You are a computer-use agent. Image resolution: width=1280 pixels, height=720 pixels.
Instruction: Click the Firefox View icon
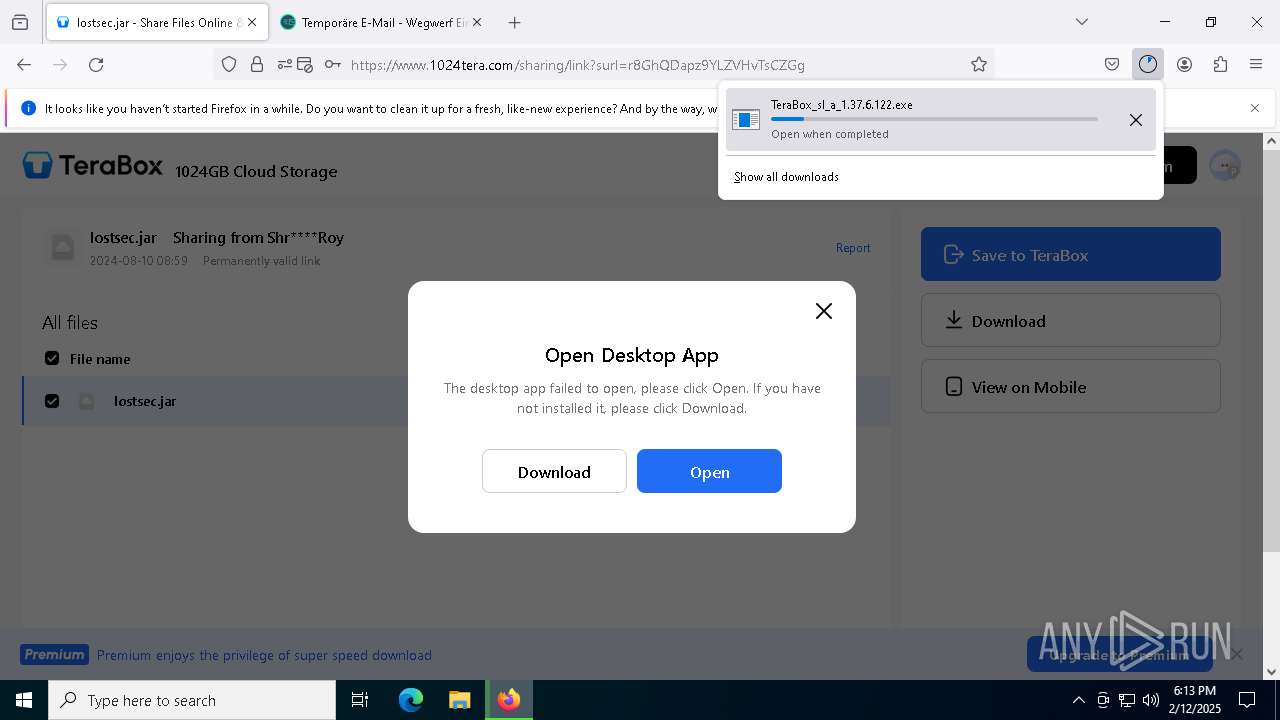[x=20, y=22]
